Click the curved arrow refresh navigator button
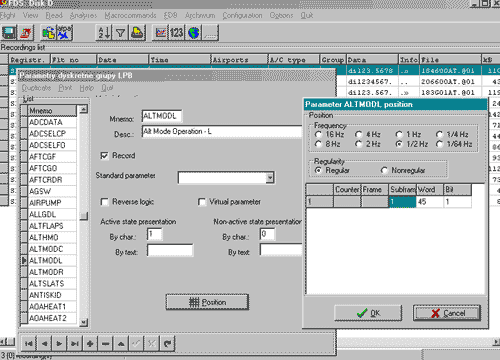 [x=167, y=343]
